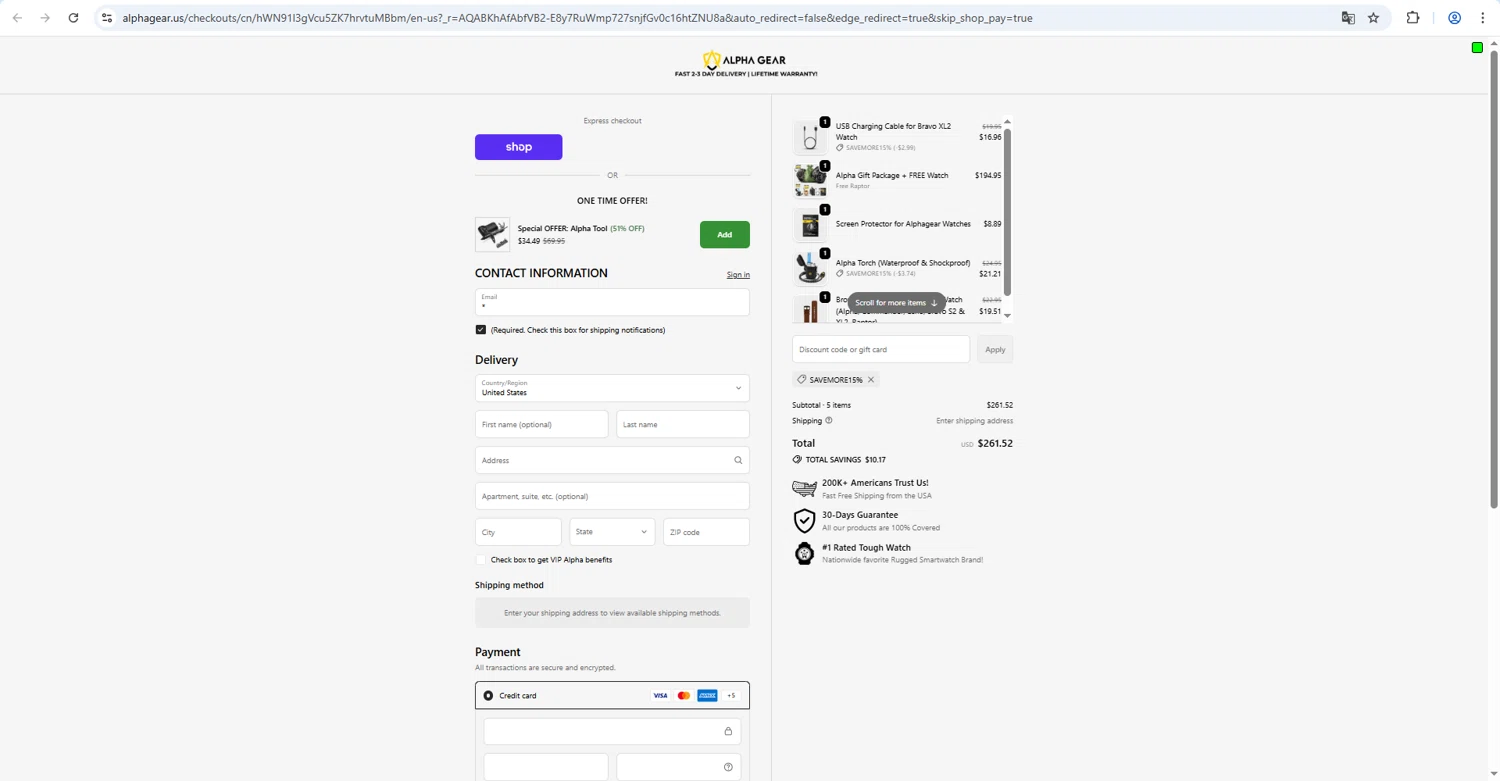Focus the Last name field

coord(683,424)
